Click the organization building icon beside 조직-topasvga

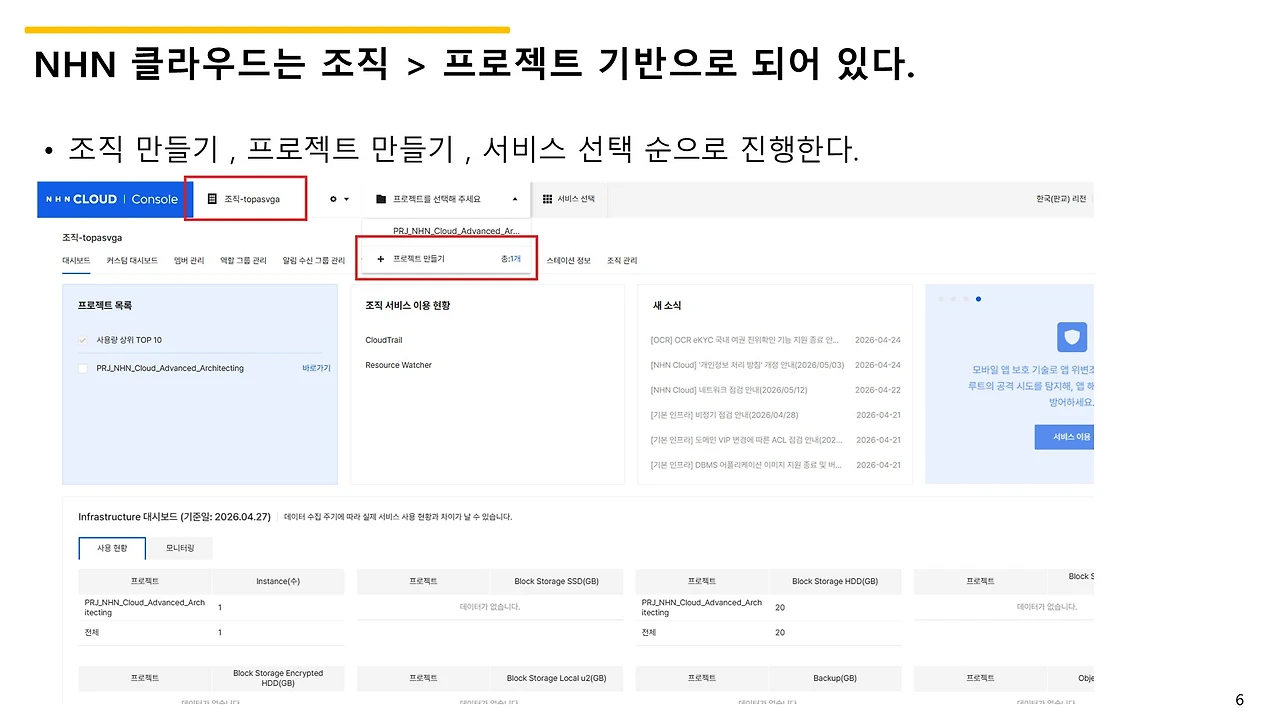click(x=213, y=198)
